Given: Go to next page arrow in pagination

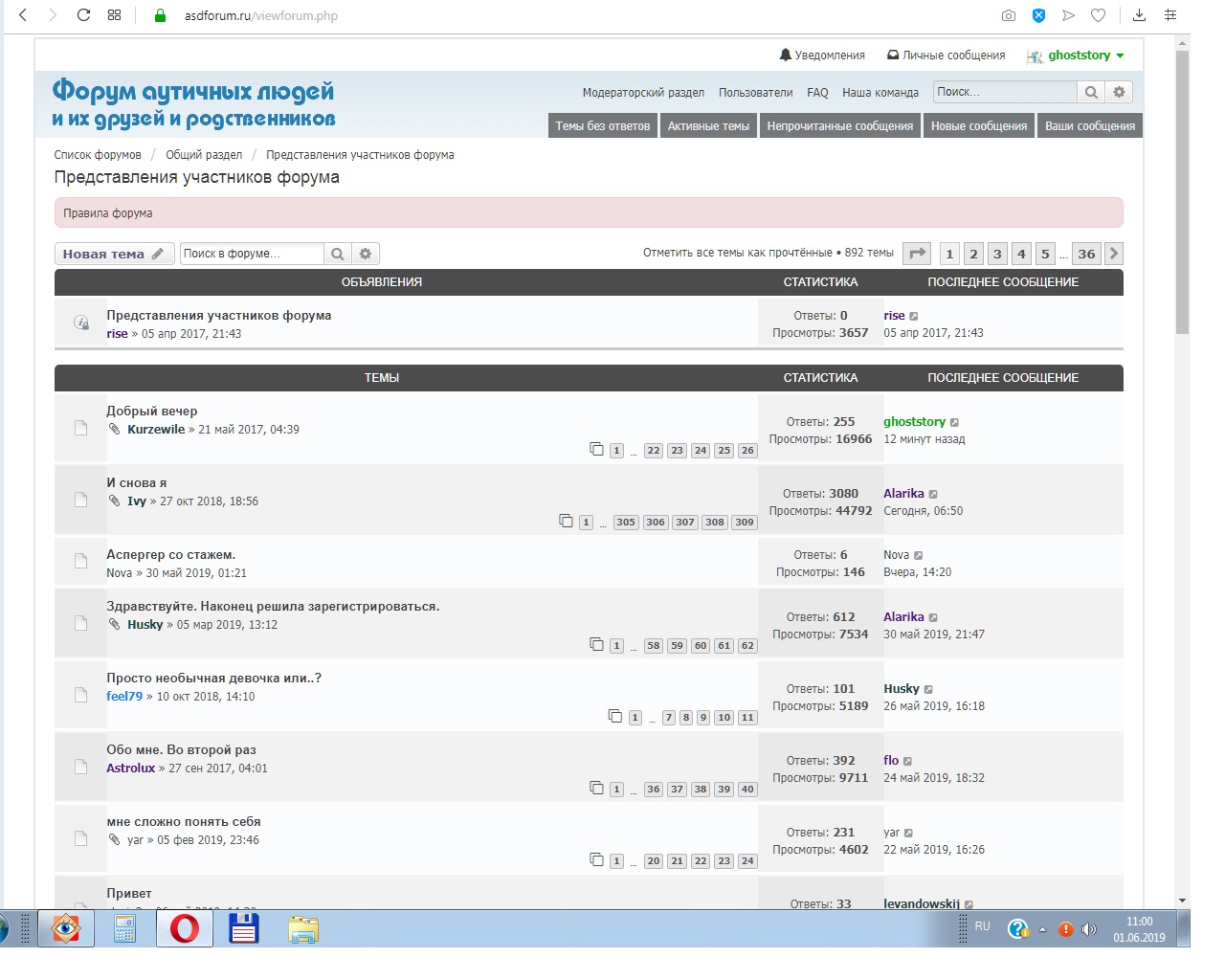Looking at the screenshot, I should (x=1113, y=254).
